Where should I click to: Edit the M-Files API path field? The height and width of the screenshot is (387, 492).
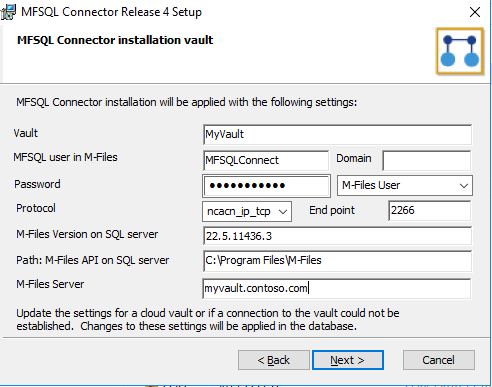337,261
